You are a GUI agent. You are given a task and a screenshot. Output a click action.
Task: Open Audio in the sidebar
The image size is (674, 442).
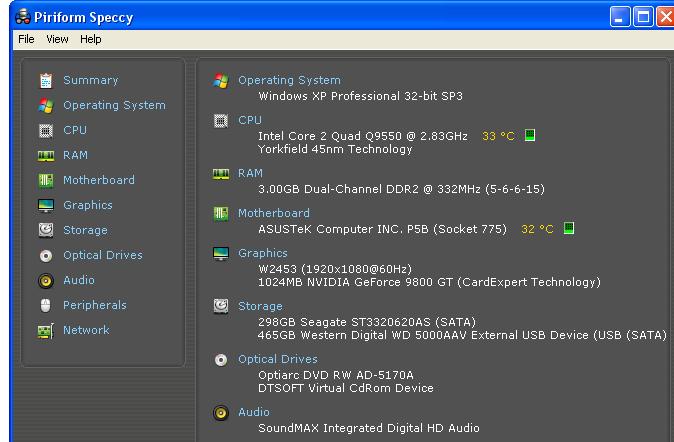[x=79, y=280]
